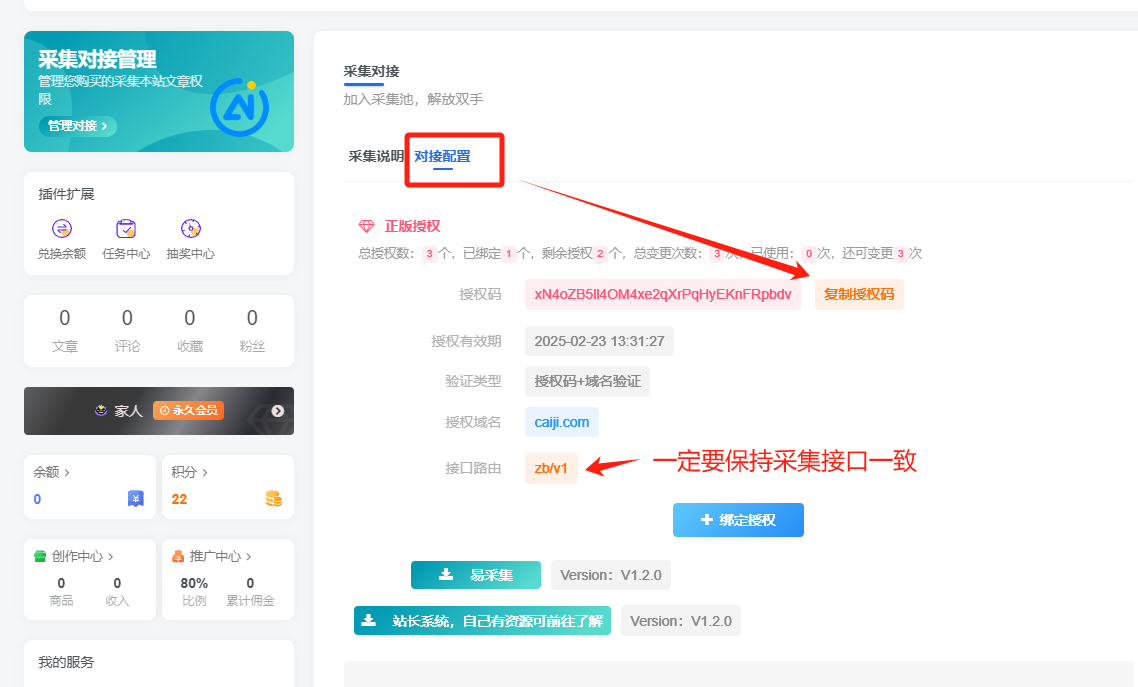This screenshot has height=687, width=1138.
Task: Click the coins icon next to 积分
Action: (272, 499)
